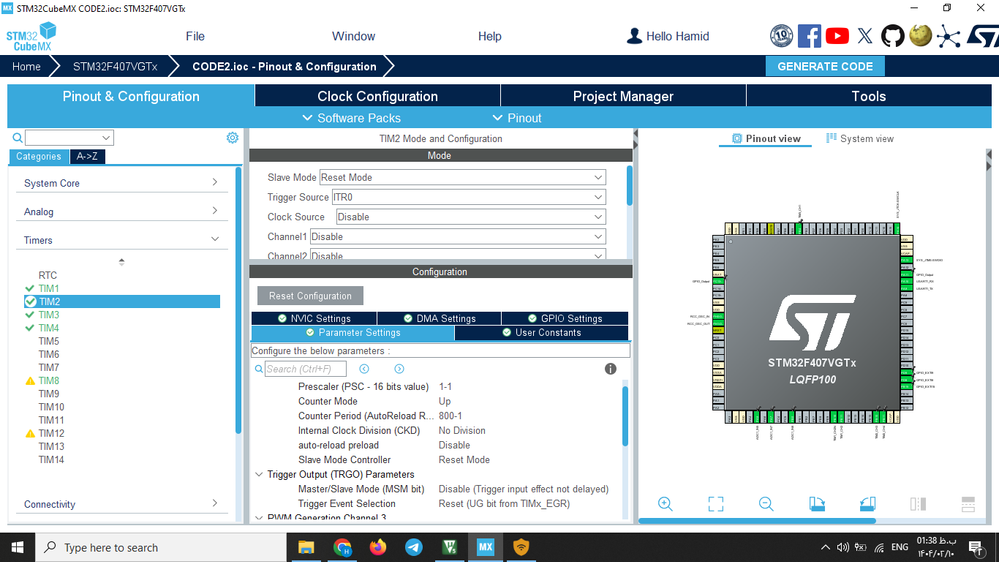This screenshot has height=562, width=999.
Task: Click the vertical split view icon
Action: [x=918, y=504]
